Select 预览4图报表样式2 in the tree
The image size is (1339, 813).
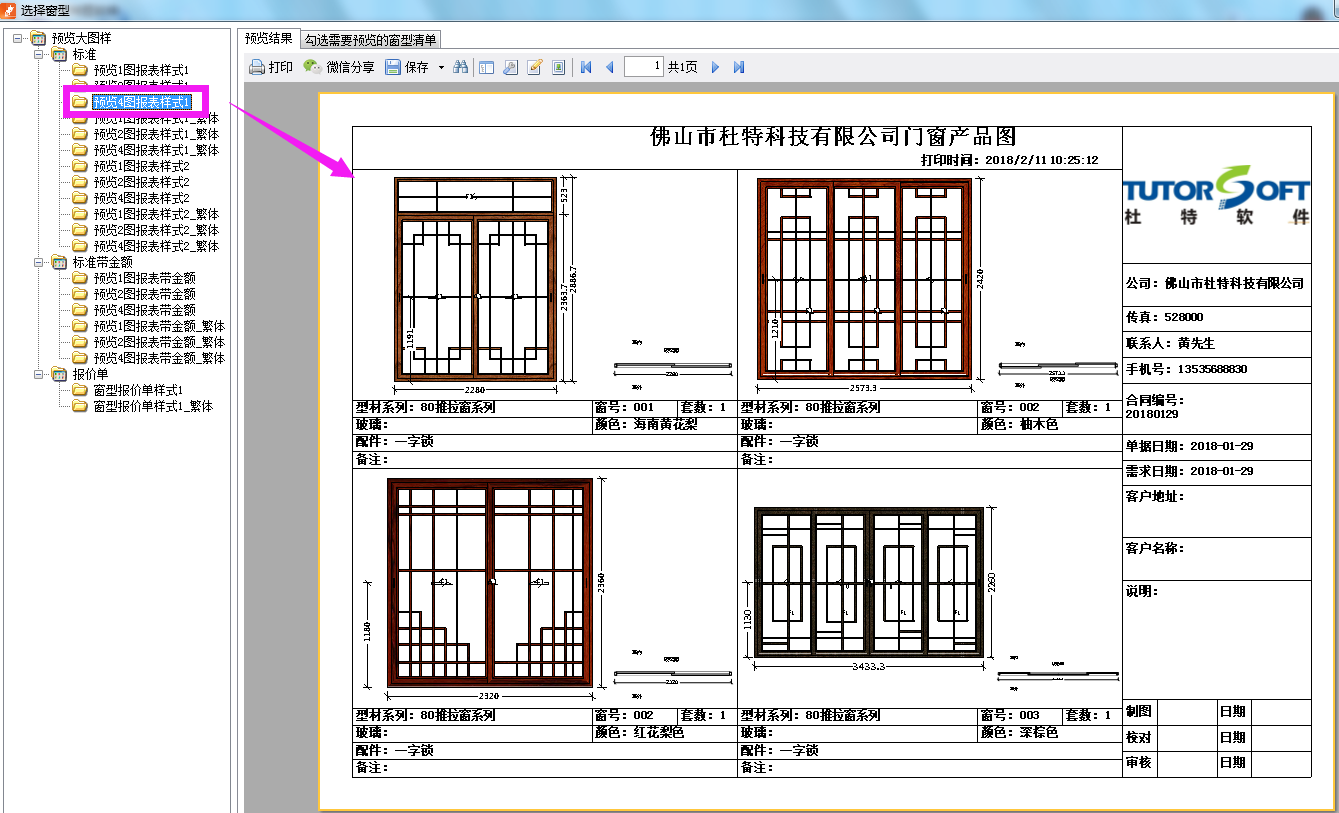(x=141, y=198)
